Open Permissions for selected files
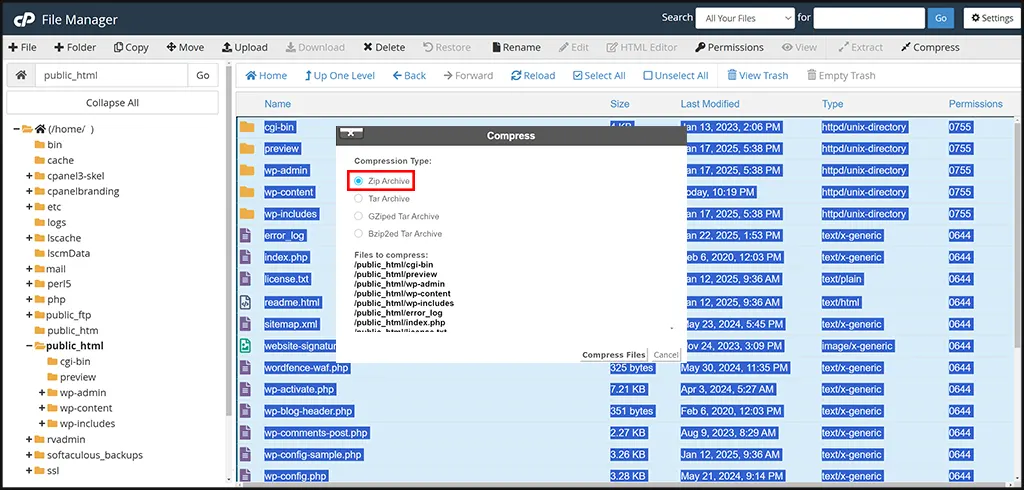Screen dimensions: 1024x490 point(729,47)
